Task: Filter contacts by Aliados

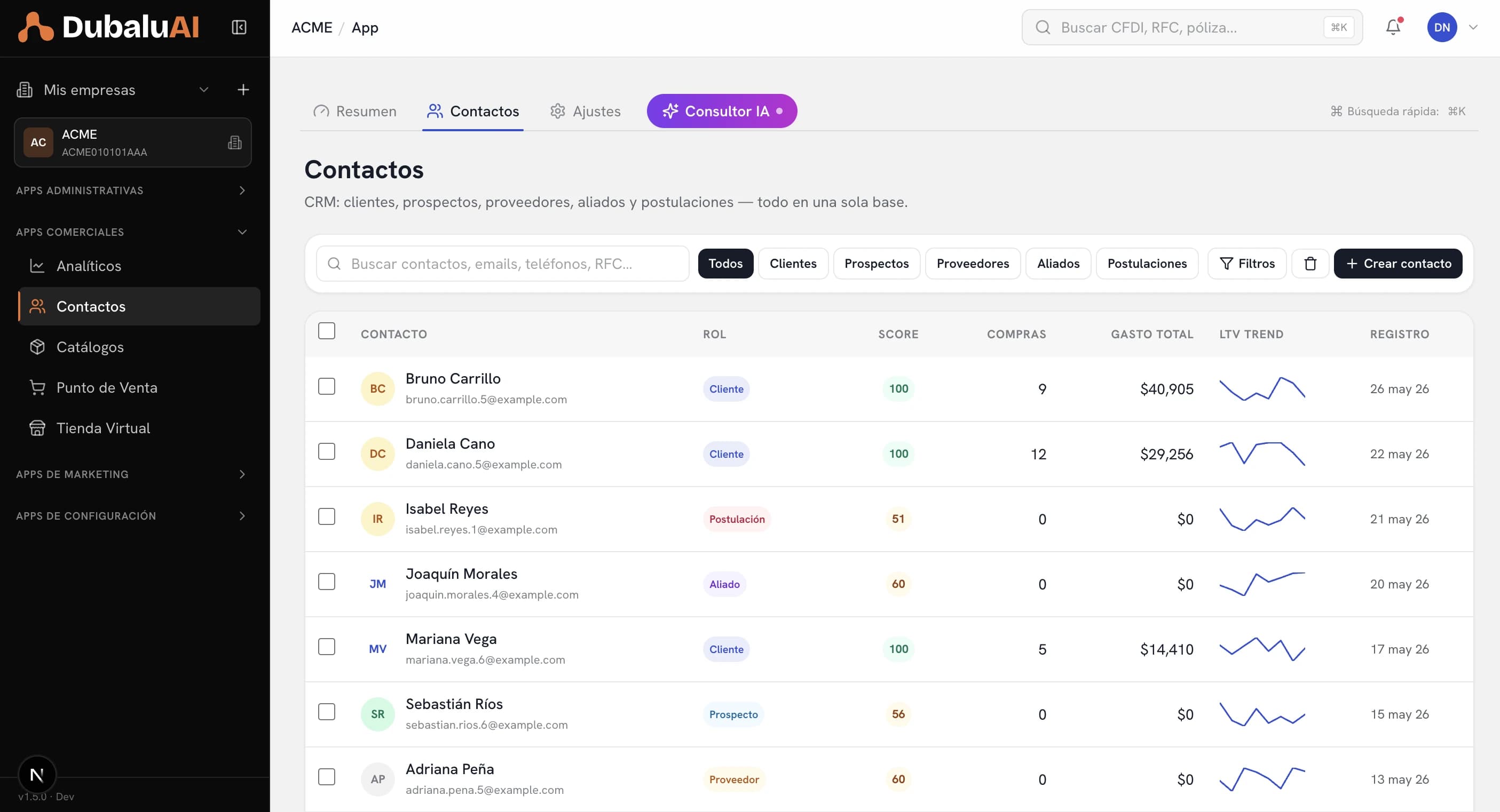Action: pos(1058,264)
